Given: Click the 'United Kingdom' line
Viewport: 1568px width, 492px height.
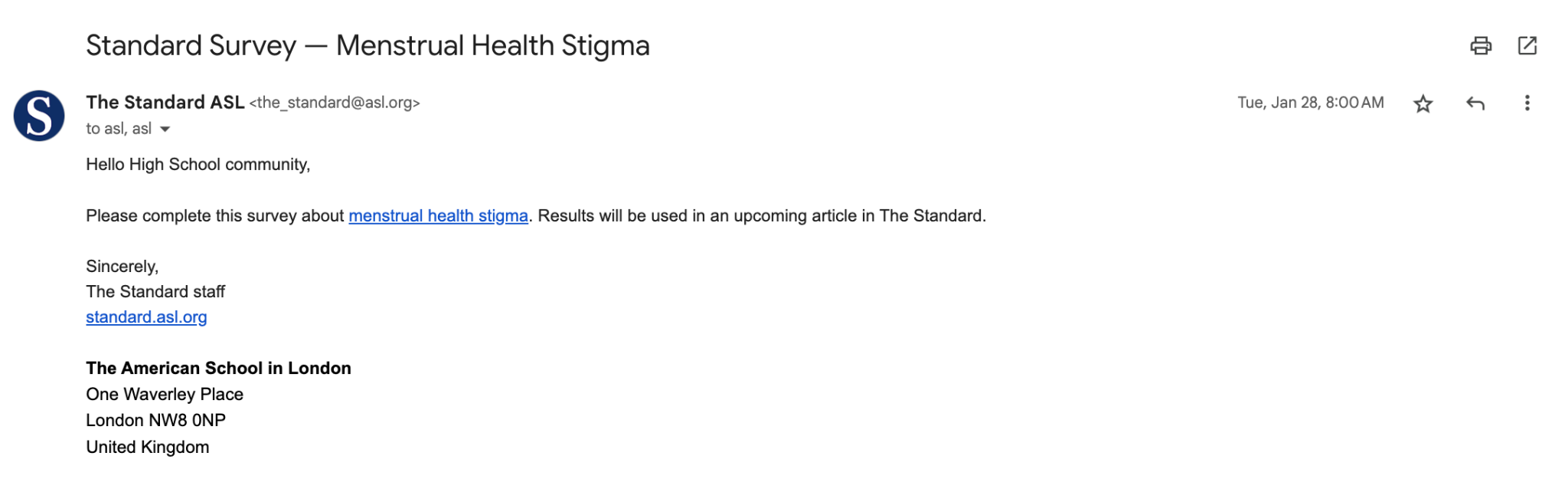Looking at the screenshot, I should pos(147,448).
